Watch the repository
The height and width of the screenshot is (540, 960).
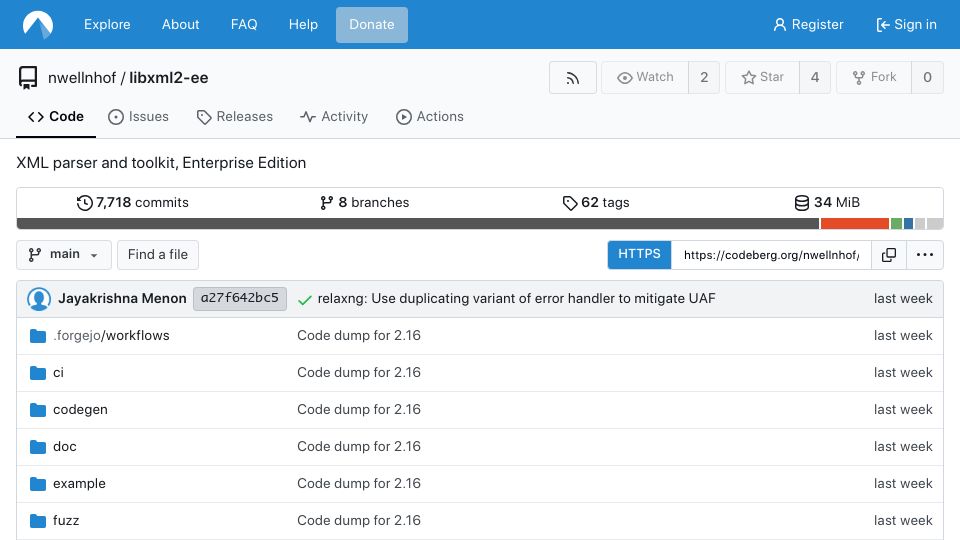point(645,77)
